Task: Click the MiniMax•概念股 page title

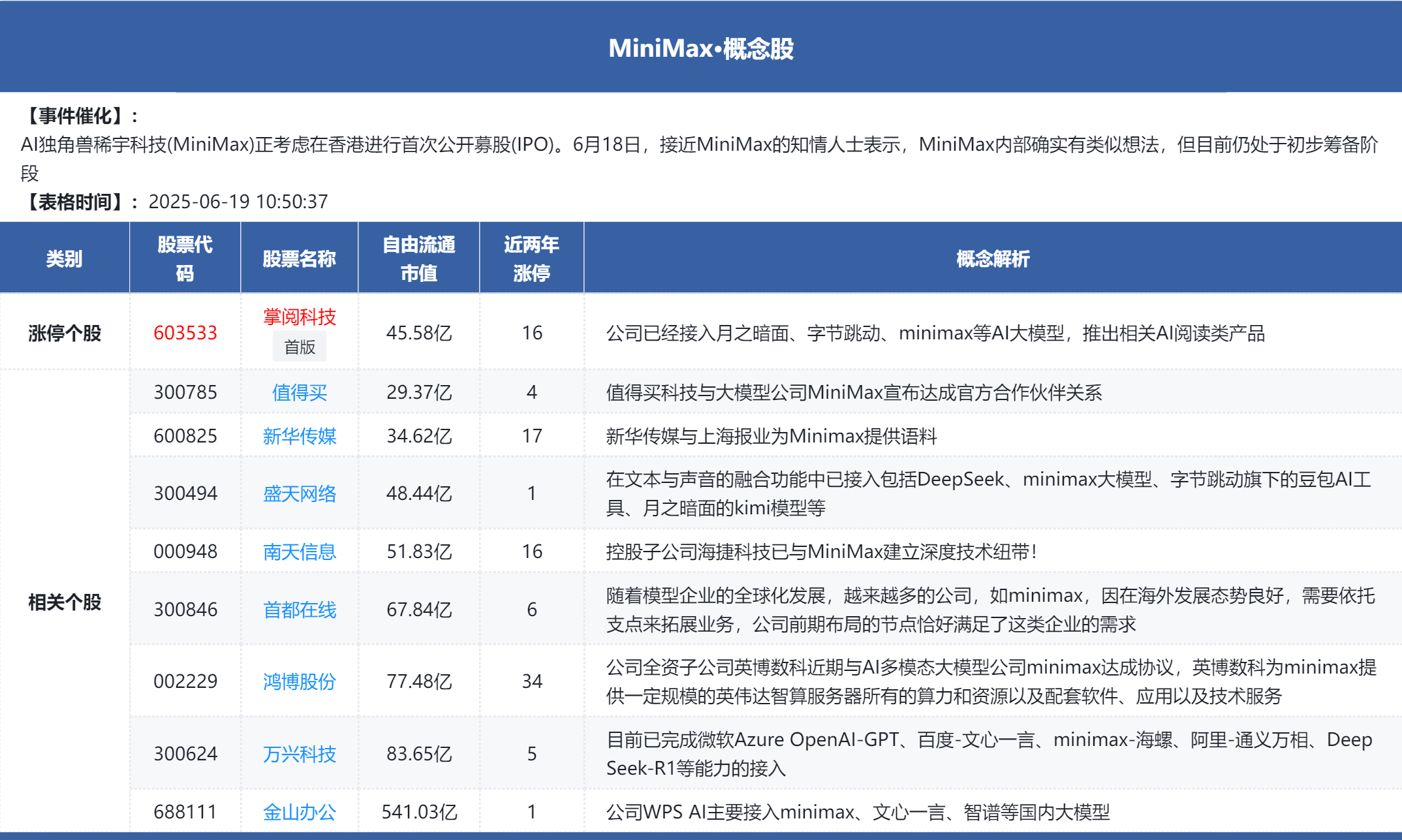Action: [x=701, y=48]
